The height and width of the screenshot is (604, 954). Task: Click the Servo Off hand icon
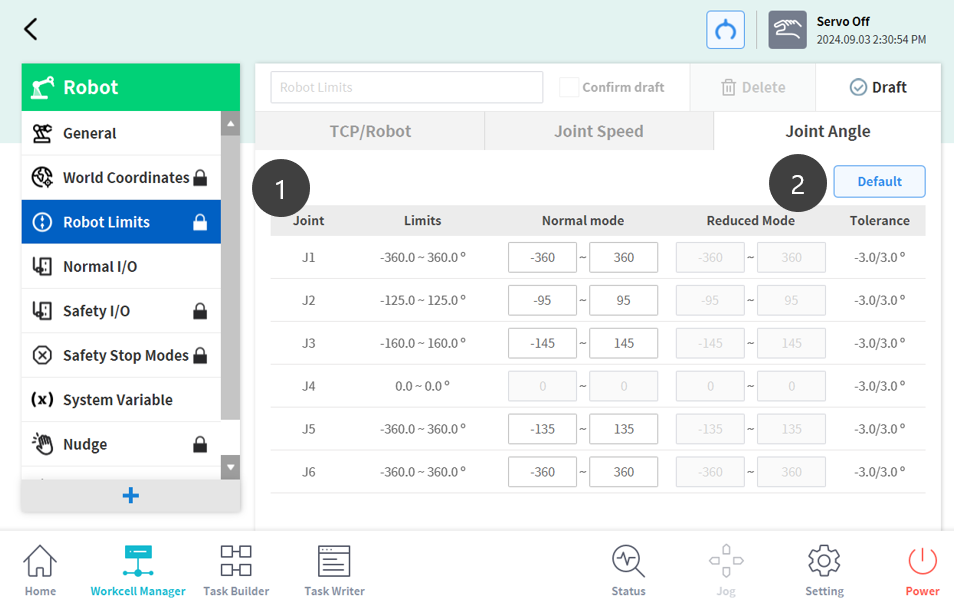click(787, 30)
